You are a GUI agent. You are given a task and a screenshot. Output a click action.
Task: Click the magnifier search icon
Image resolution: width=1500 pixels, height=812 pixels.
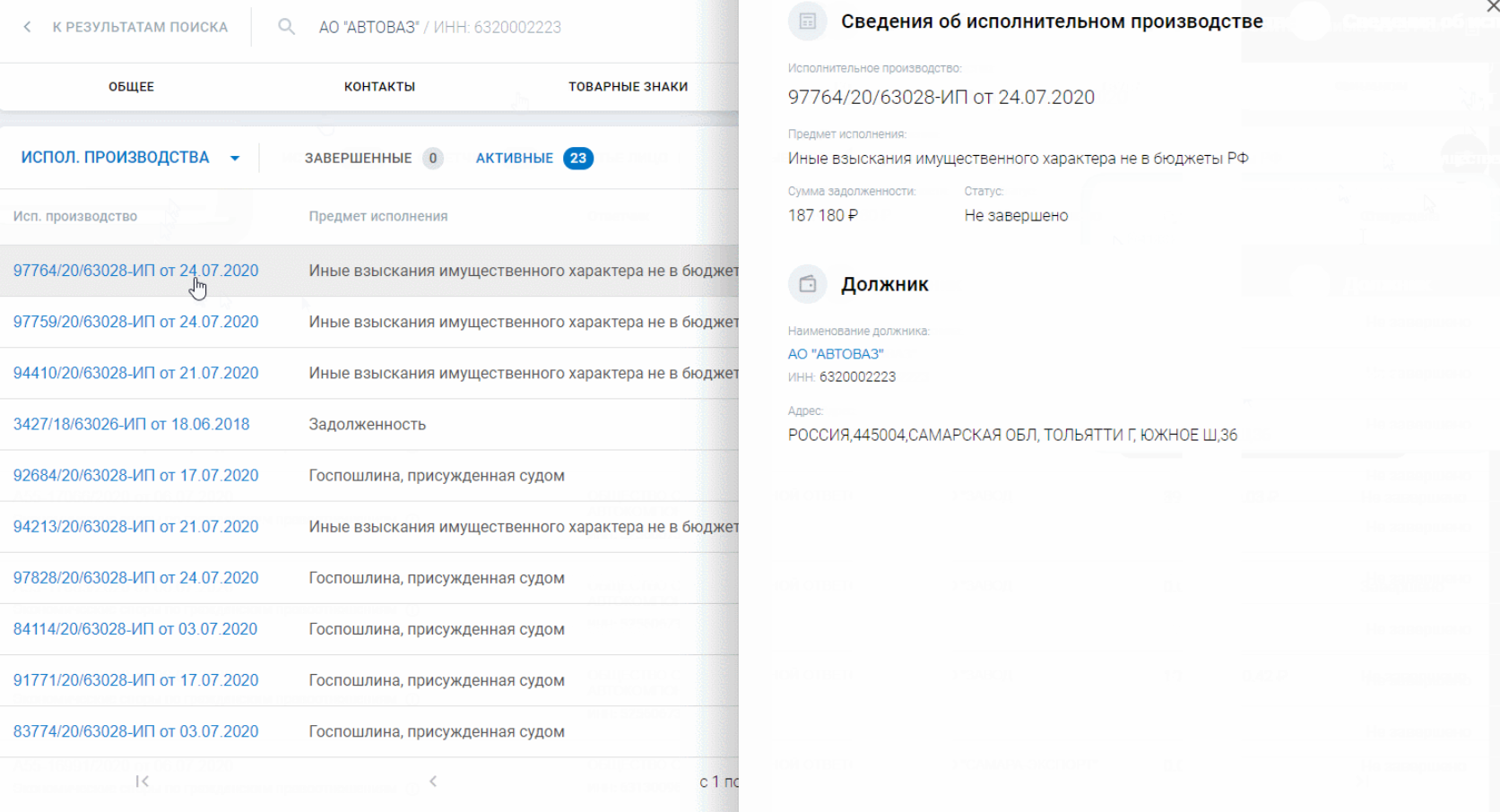(286, 27)
